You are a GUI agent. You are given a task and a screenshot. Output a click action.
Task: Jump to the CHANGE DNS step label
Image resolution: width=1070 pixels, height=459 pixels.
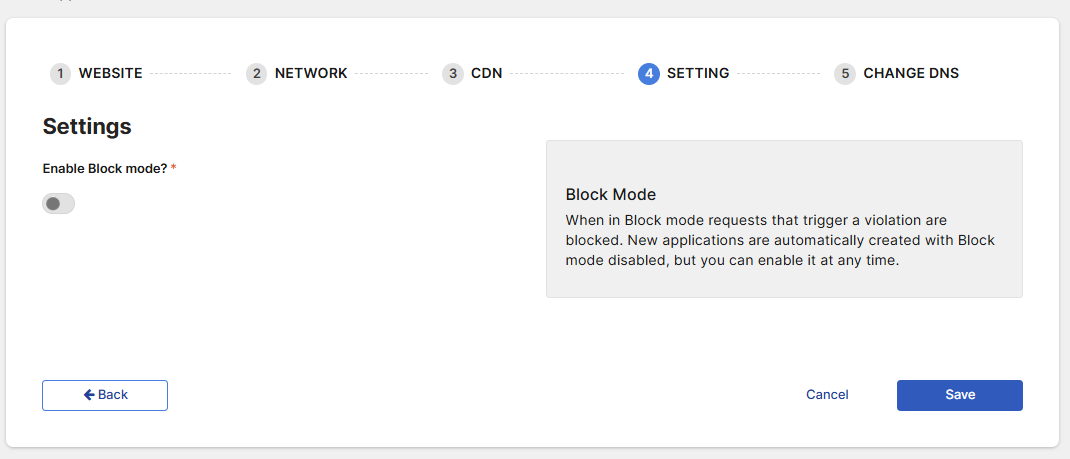pos(910,73)
